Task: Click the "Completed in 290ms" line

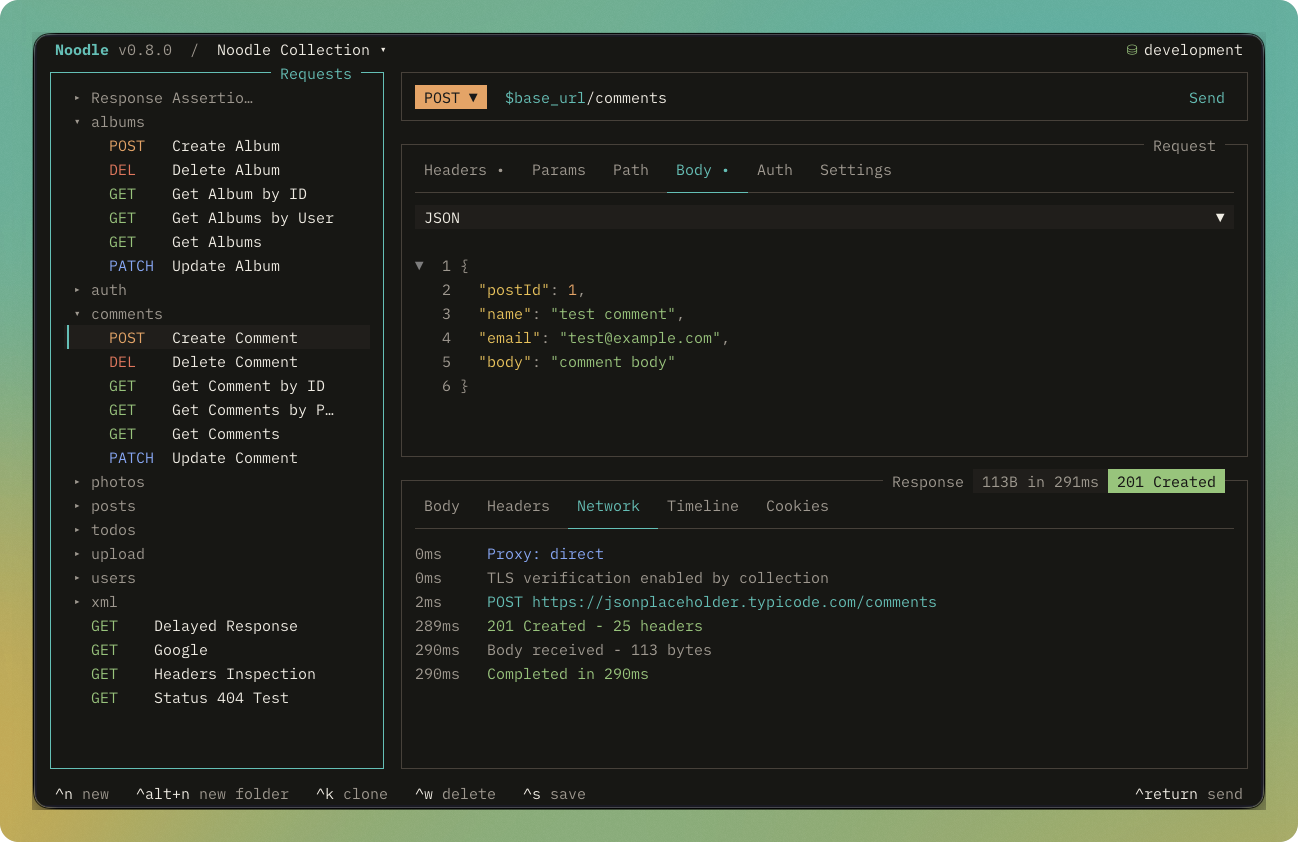Action: (x=568, y=674)
